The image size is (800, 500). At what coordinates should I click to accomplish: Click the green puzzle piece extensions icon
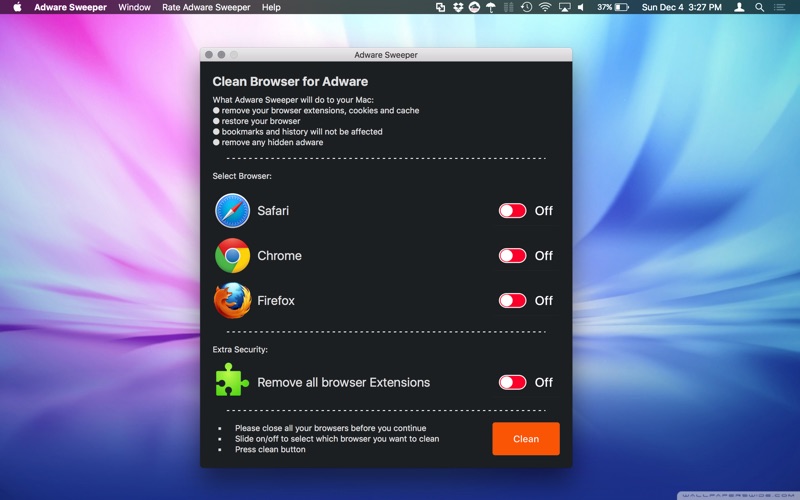(232, 380)
